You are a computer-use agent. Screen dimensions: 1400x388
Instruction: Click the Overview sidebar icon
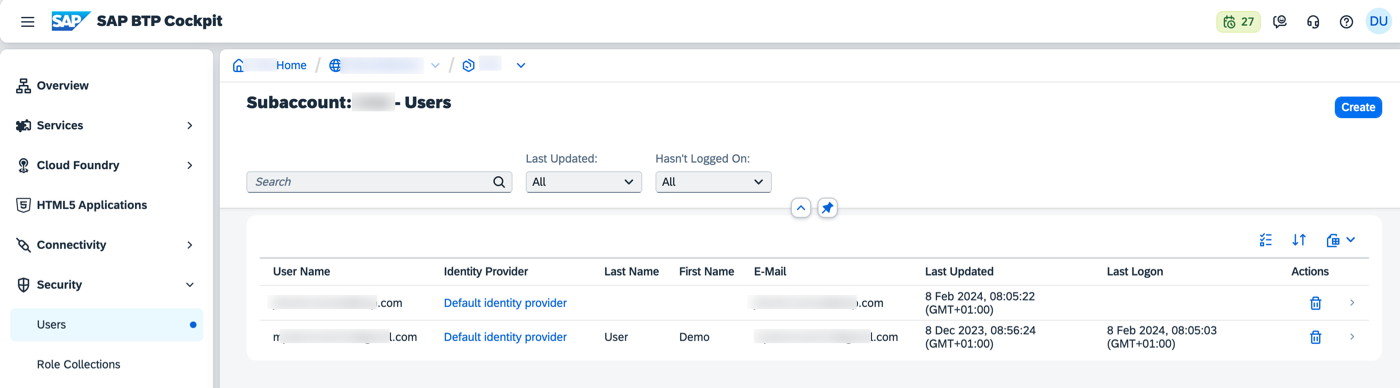[23, 86]
